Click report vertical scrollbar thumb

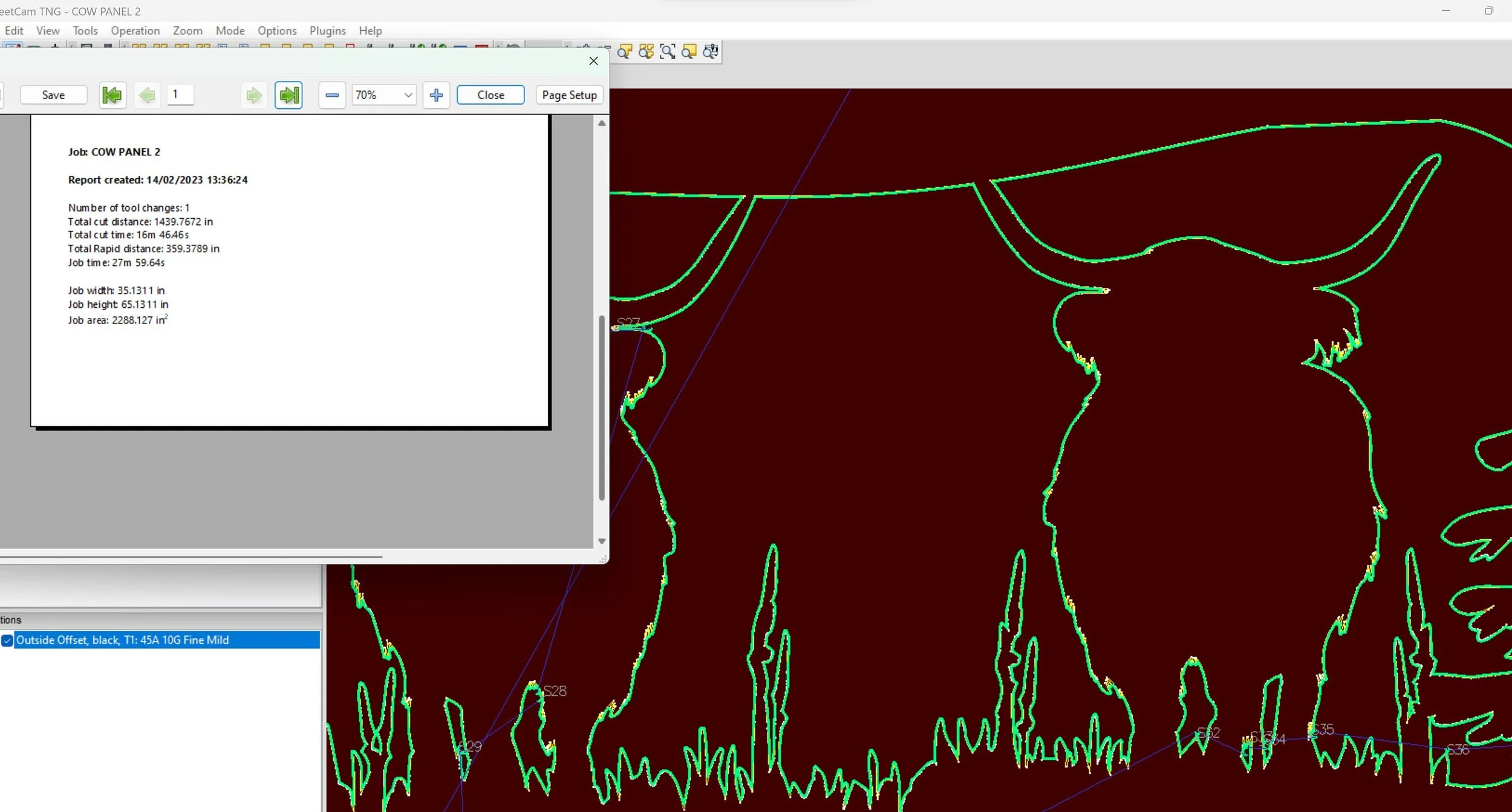coord(601,408)
